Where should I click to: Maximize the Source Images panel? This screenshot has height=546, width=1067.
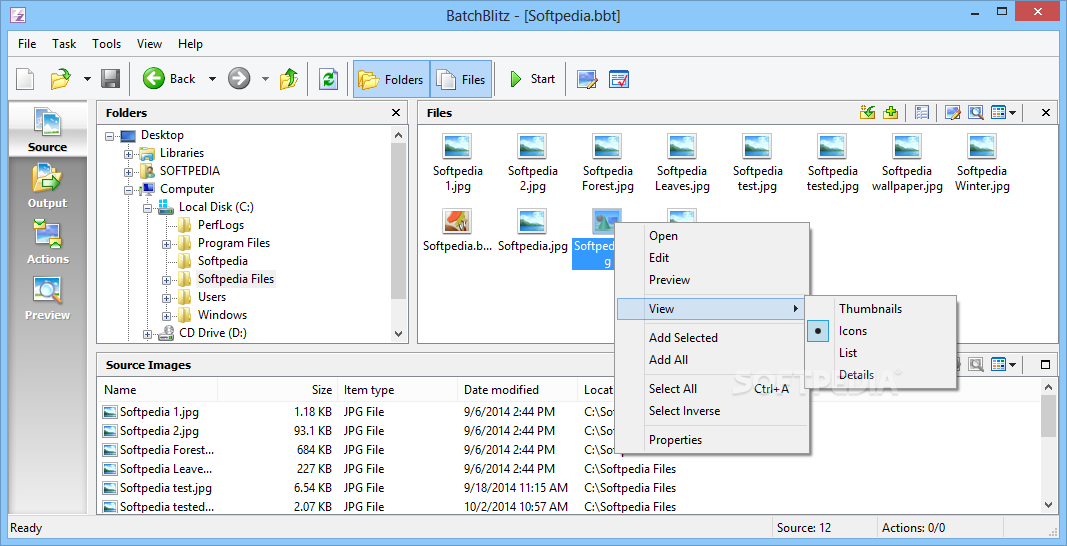[1046, 365]
